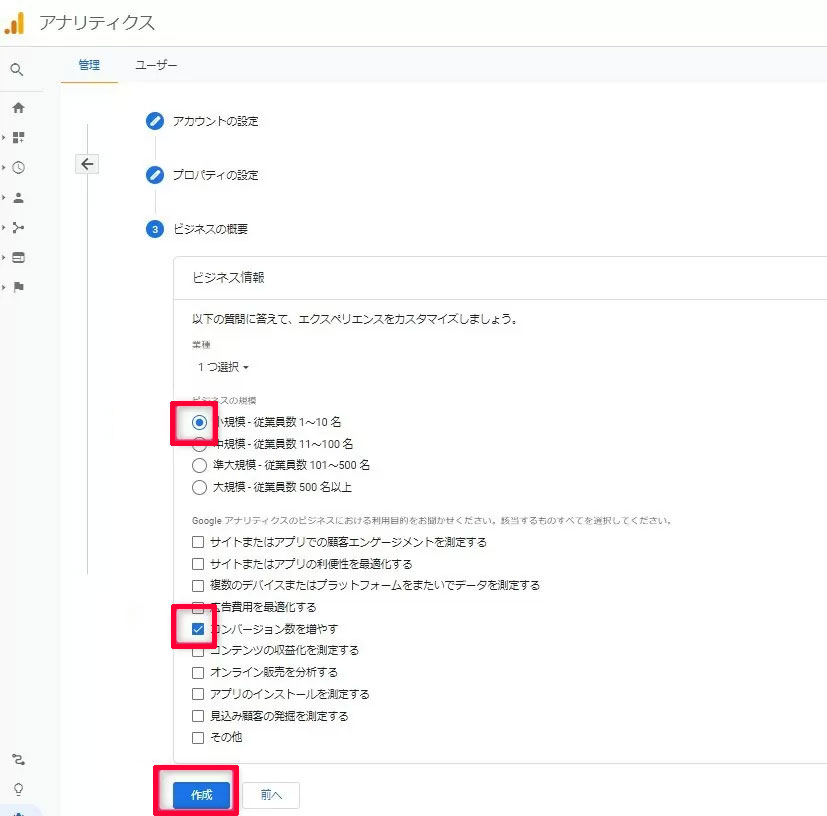Click the blue 作成 button
This screenshot has width=827, height=816.
(x=201, y=795)
